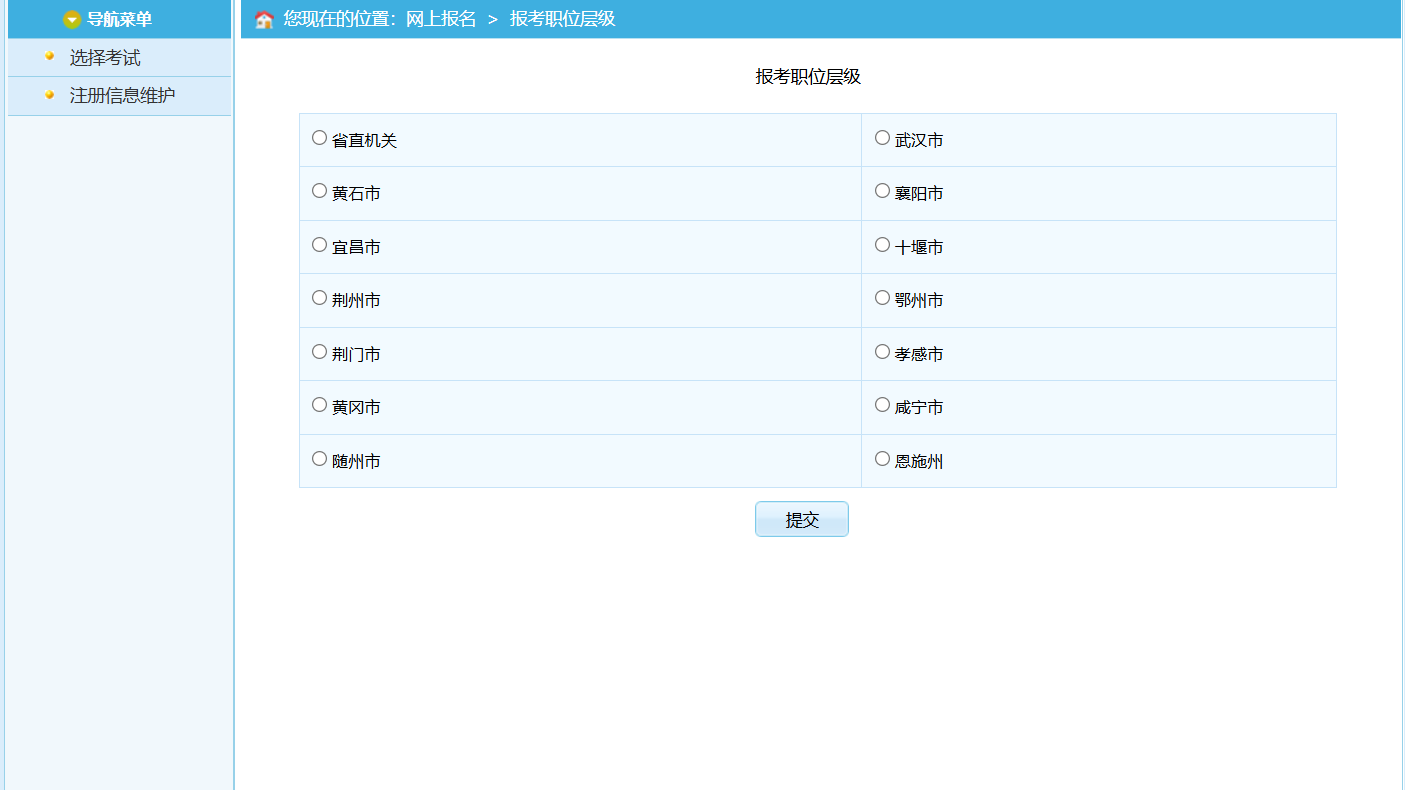Select 荆州市 as position level
1405x790 pixels.
tap(319, 298)
